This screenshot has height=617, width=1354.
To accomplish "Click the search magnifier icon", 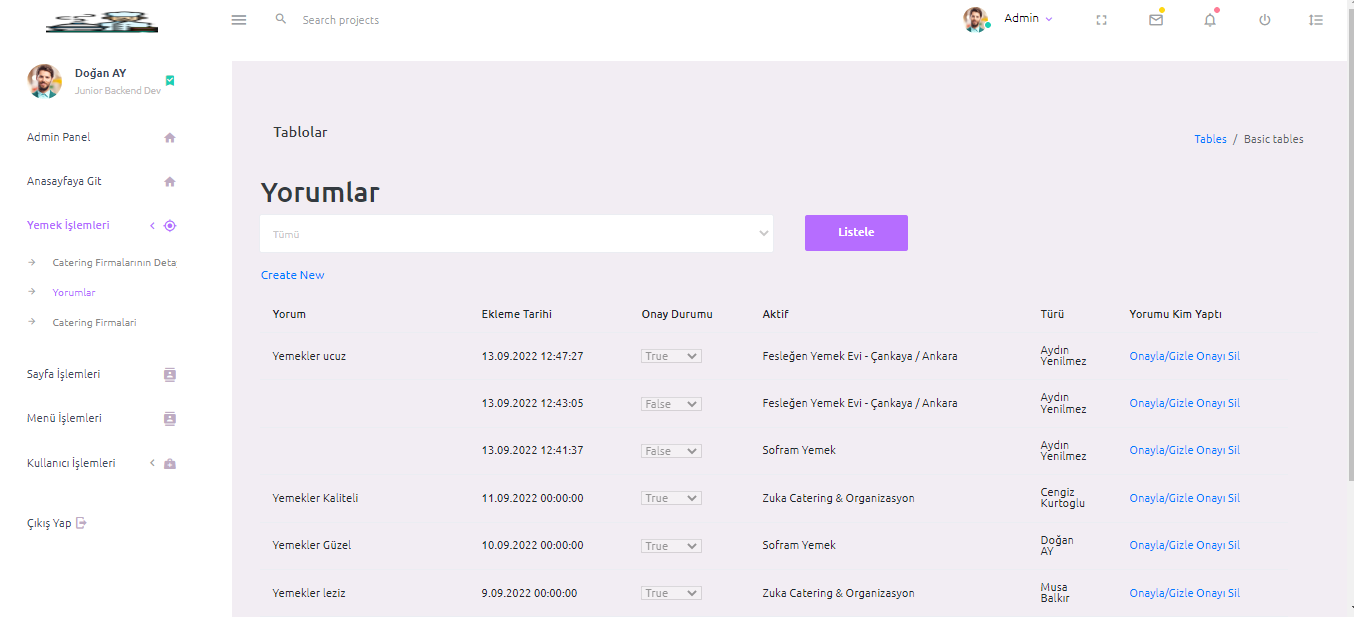I will click(280, 17).
